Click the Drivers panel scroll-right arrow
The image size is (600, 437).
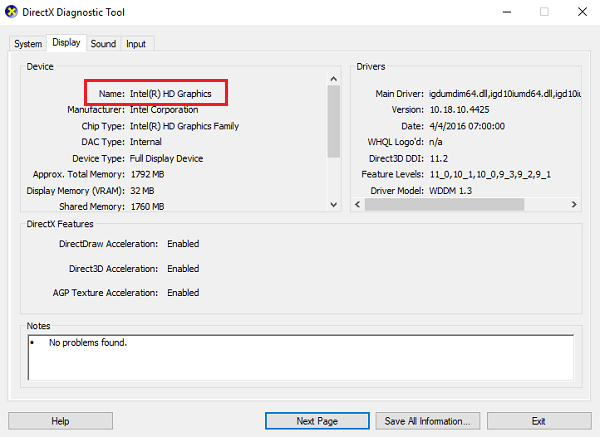coord(576,205)
